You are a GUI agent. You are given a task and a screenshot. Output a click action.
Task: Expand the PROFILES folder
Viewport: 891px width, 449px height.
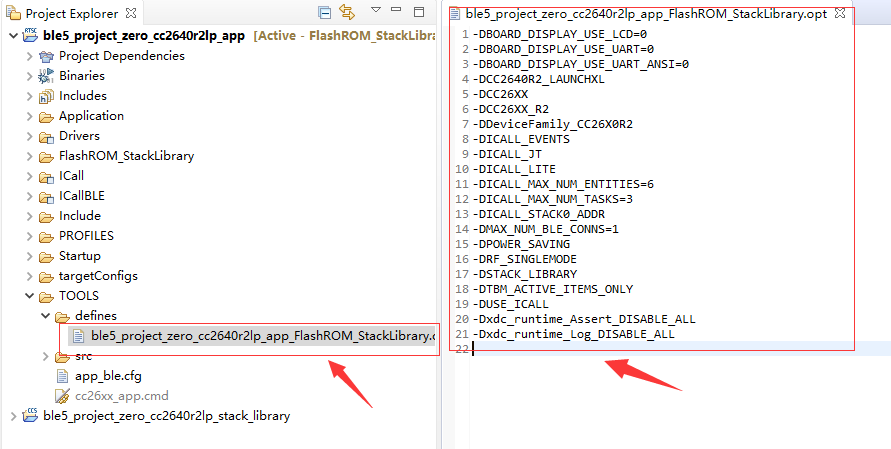coord(30,236)
